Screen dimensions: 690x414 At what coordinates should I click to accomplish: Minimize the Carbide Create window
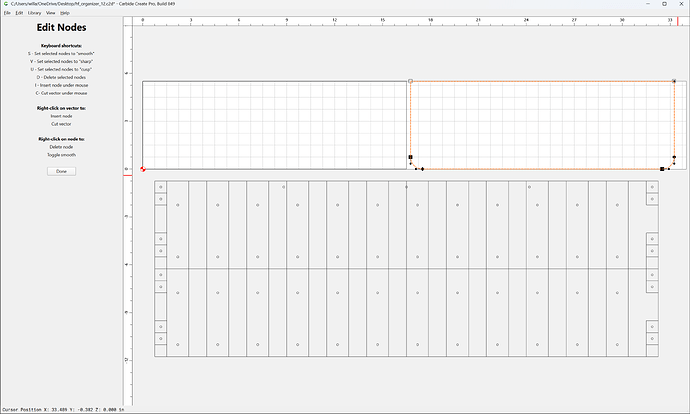[649, 4]
